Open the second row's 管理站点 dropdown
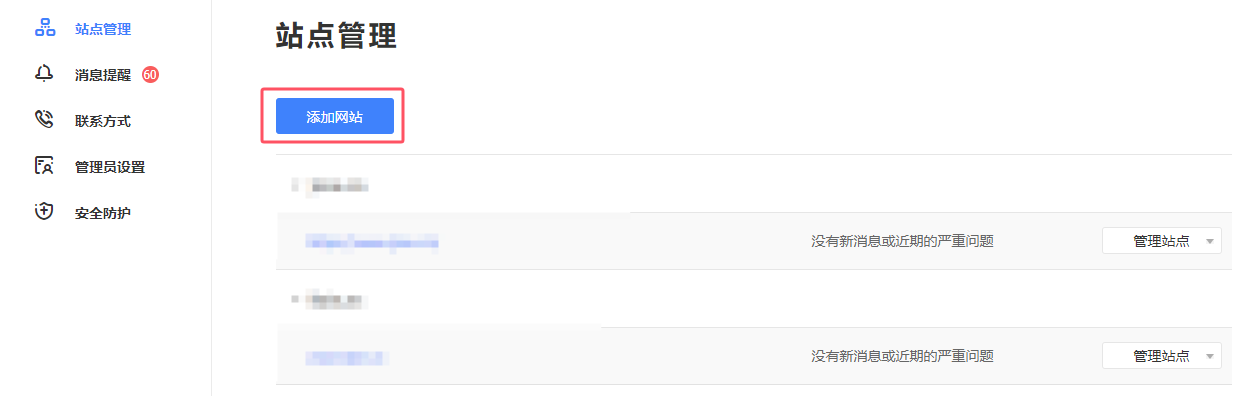 pyautogui.click(x=1161, y=356)
